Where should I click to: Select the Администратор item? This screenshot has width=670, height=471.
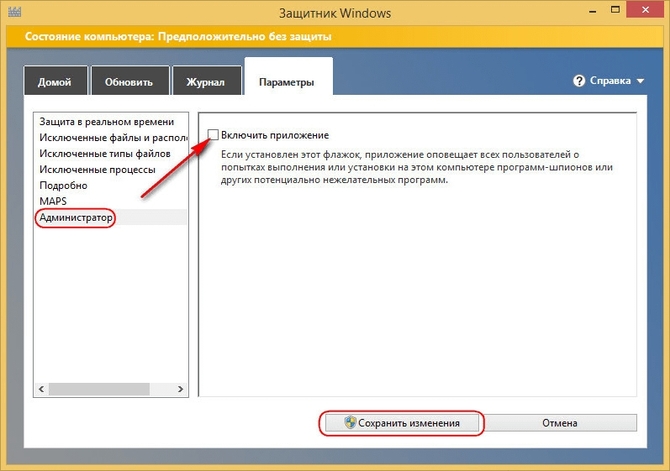tap(111, 217)
